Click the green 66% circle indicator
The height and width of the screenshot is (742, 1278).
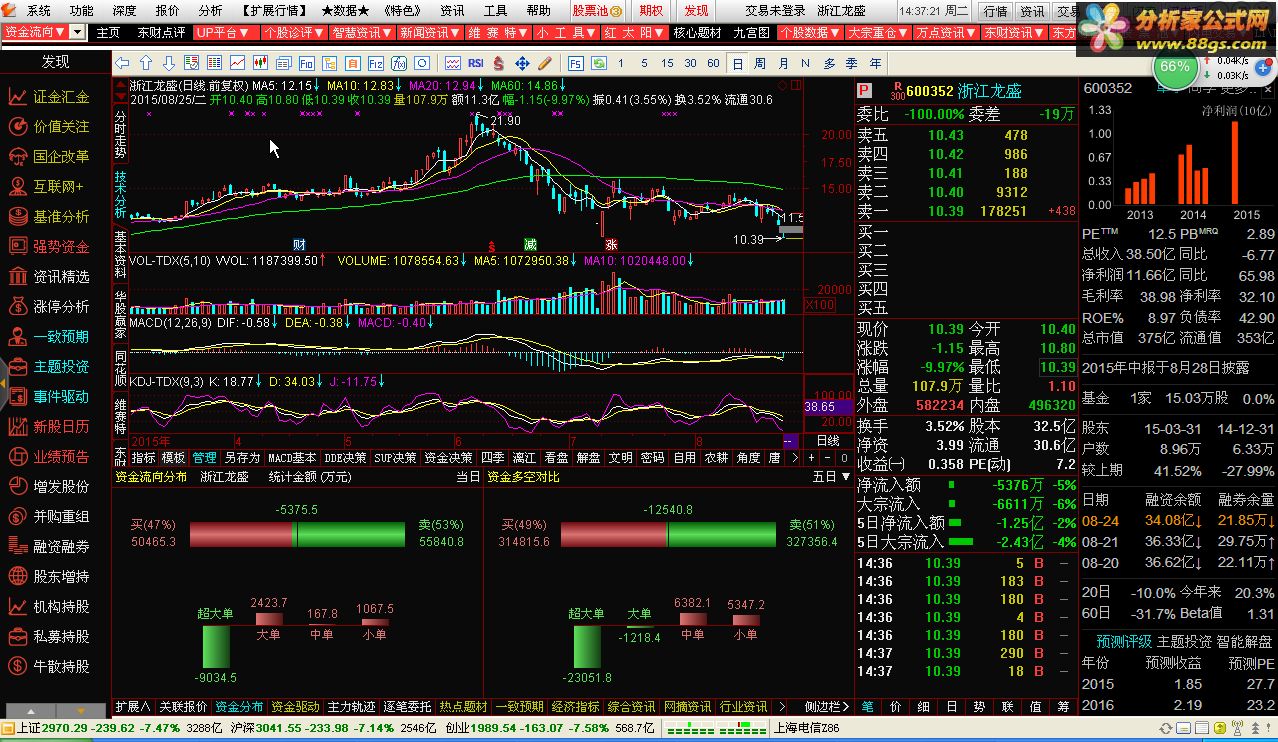point(1174,67)
